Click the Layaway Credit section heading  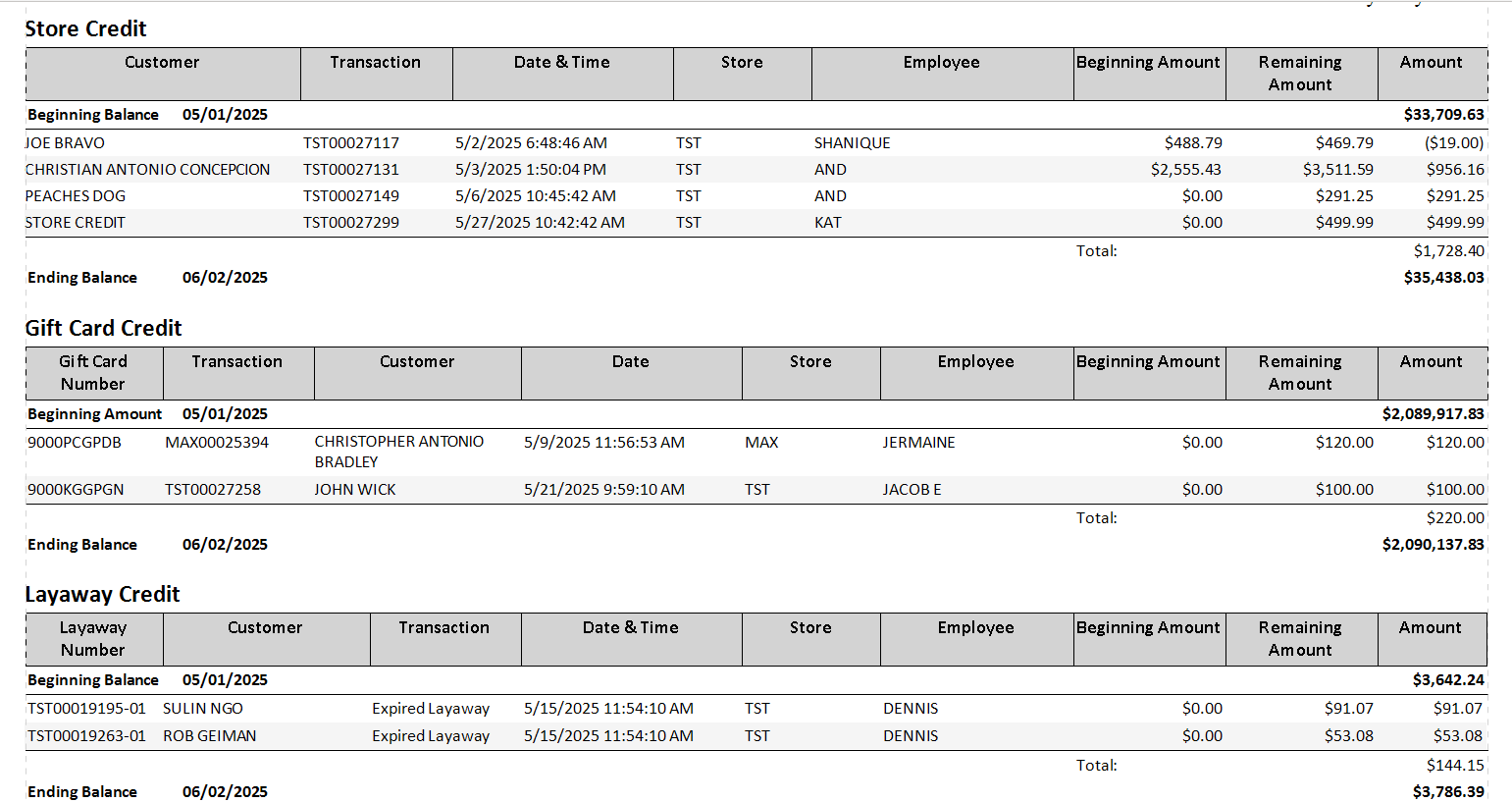click(102, 595)
